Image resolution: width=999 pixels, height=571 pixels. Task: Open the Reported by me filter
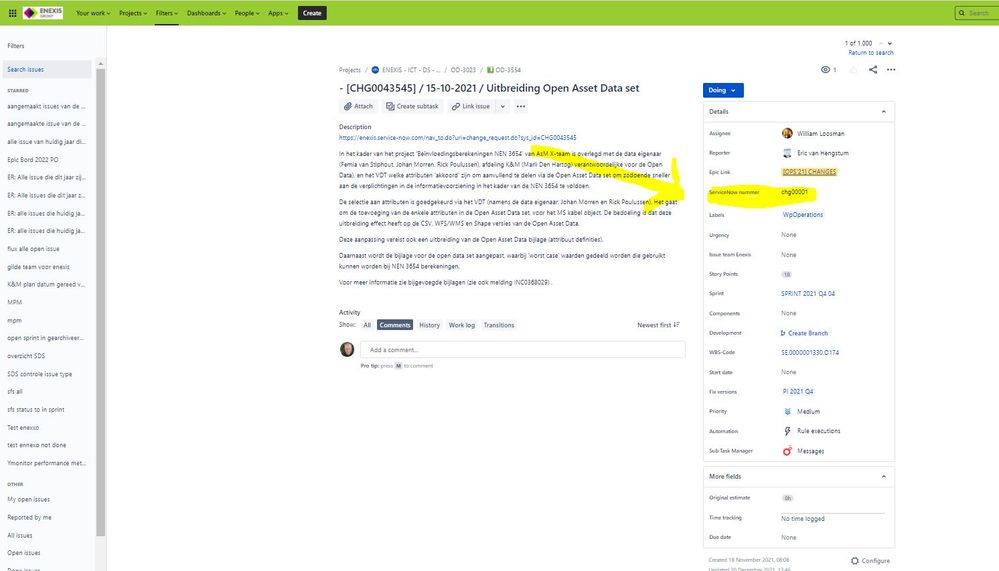click(x=29, y=517)
